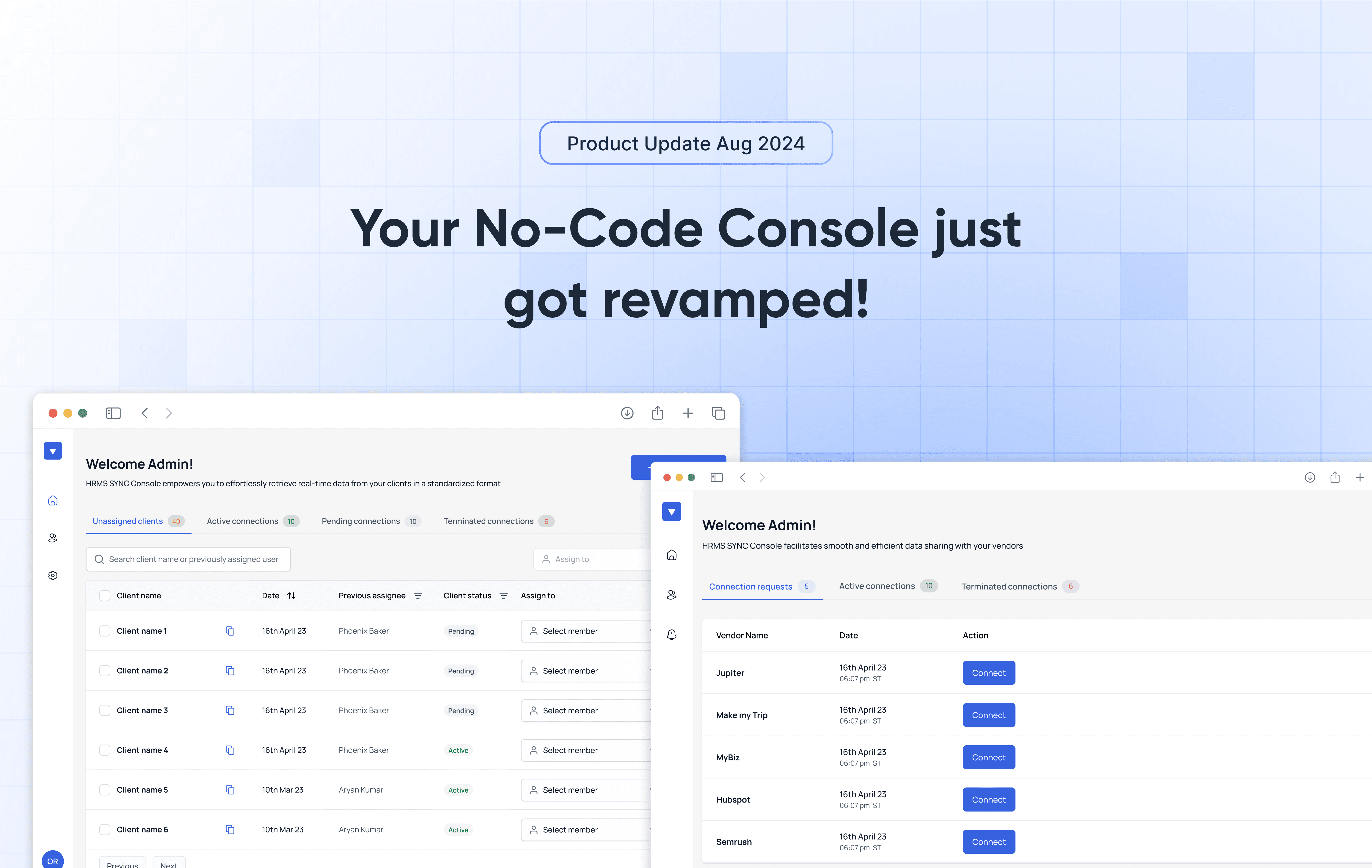The height and width of the screenshot is (868, 1372).
Task: Filter by Previous assignee column
Action: coord(418,596)
